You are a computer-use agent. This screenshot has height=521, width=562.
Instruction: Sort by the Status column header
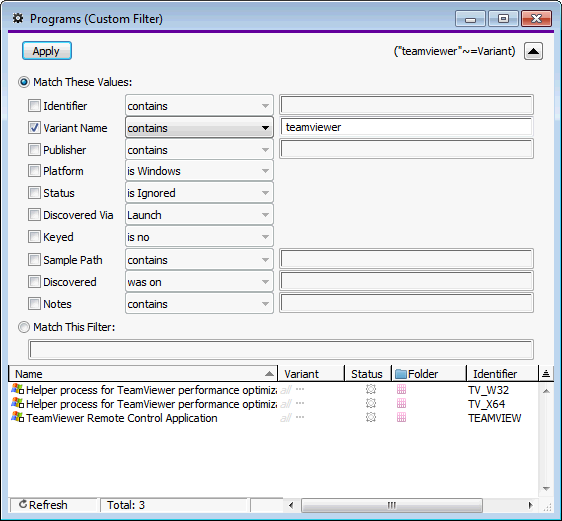(368, 374)
